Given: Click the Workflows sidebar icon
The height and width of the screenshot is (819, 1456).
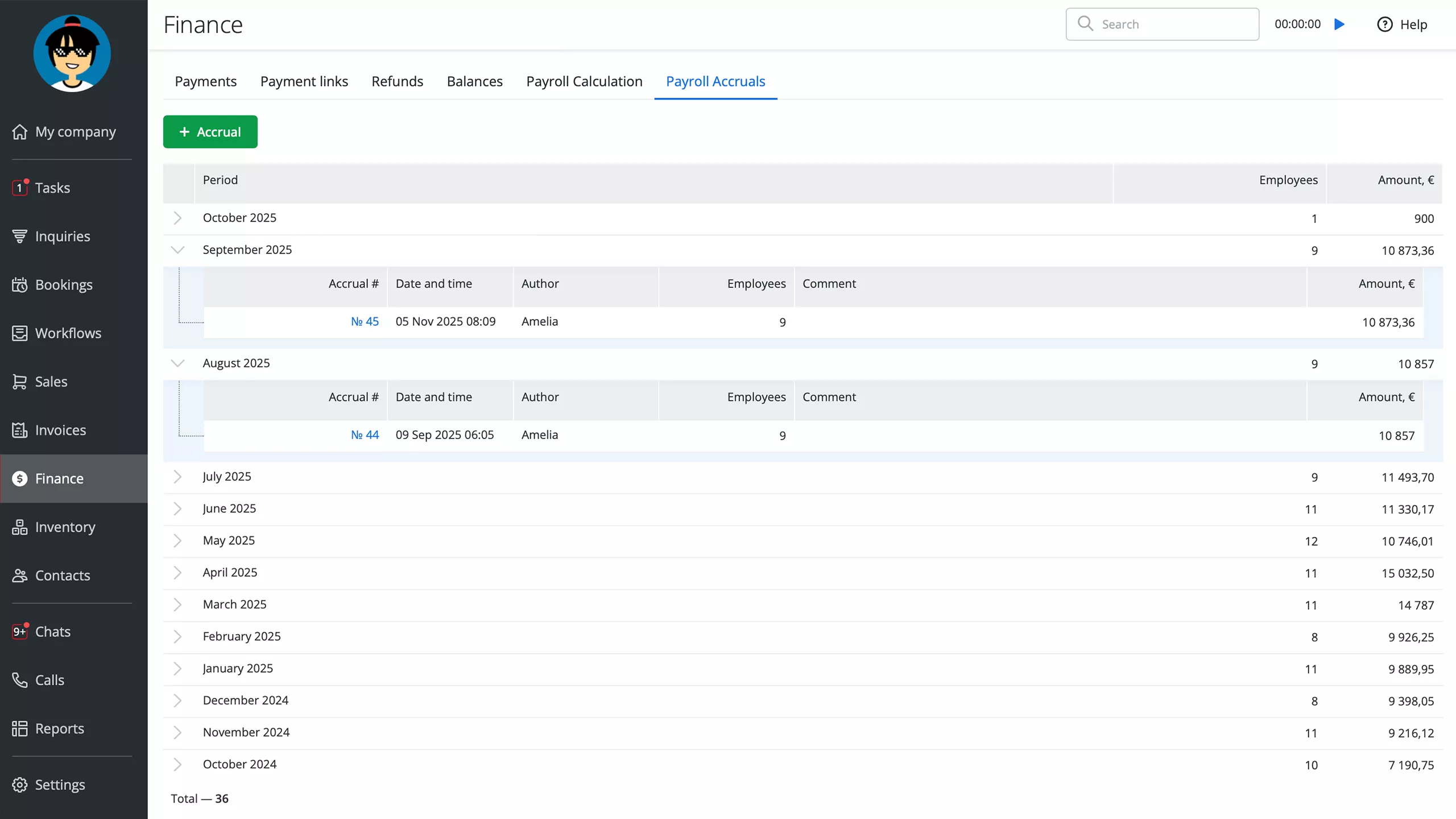Looking at the screenshot, I should [20, 333].
